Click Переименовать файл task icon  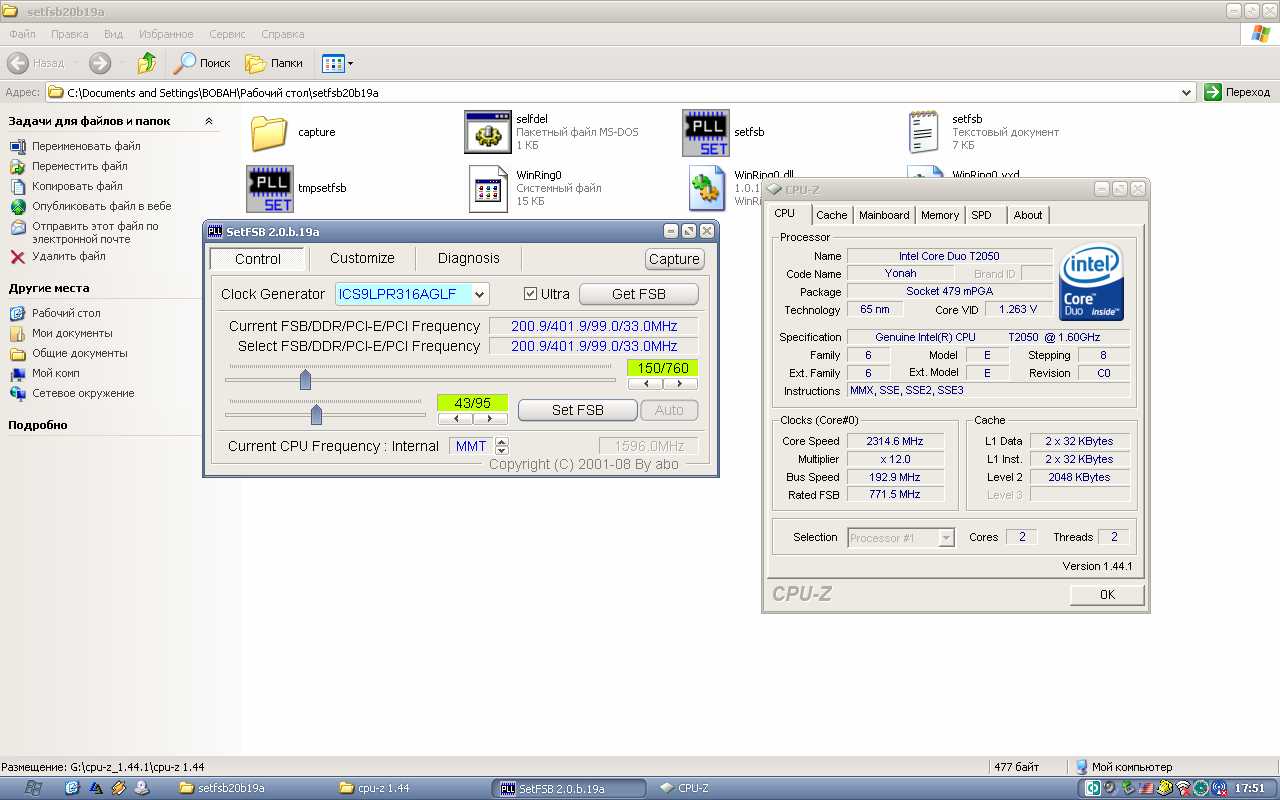17,146
